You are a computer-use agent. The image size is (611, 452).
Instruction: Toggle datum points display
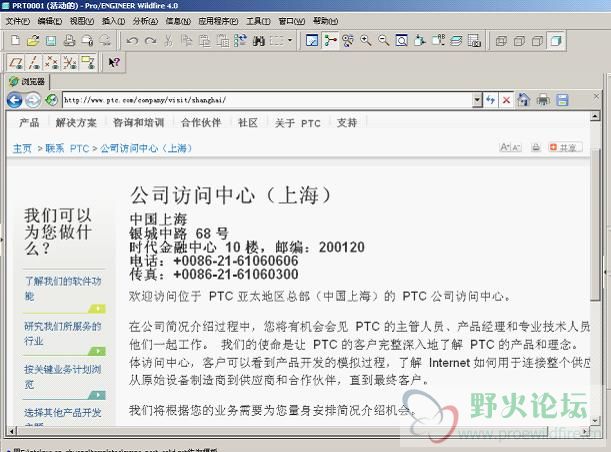(52, 62)
